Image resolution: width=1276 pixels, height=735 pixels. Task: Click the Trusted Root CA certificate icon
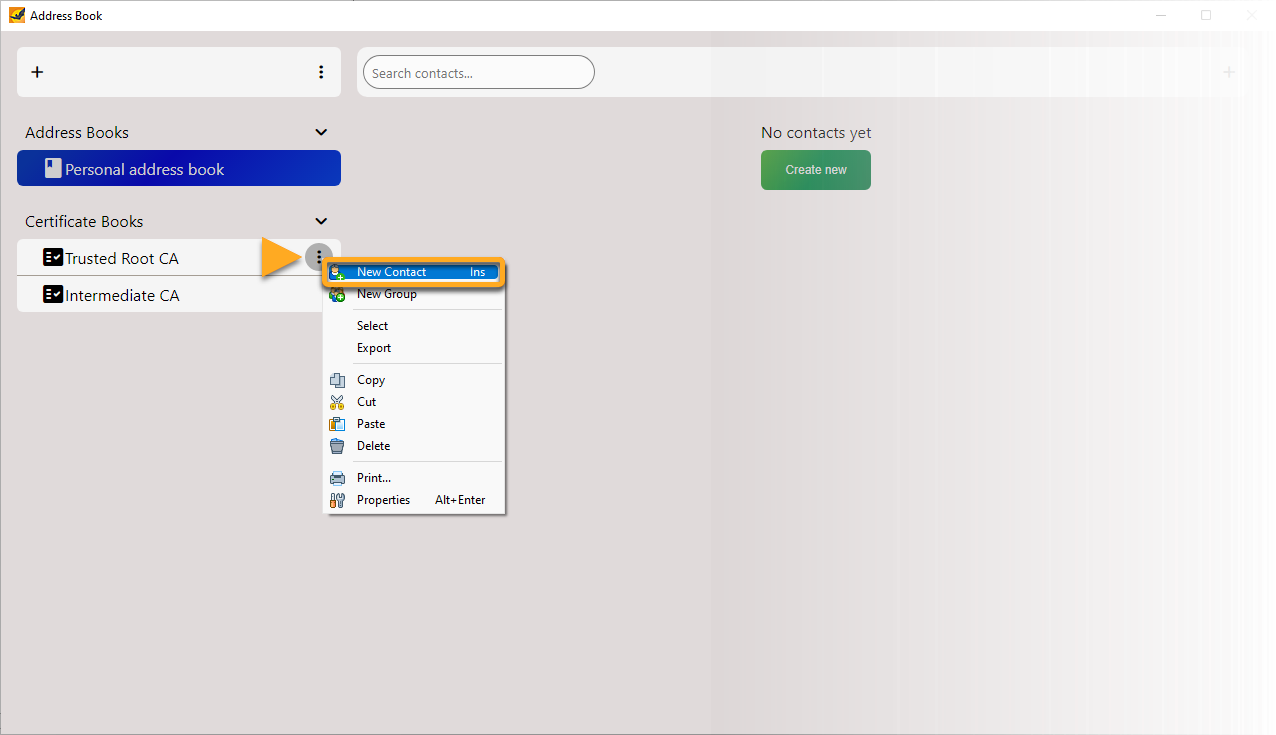(x=53, y=258)
